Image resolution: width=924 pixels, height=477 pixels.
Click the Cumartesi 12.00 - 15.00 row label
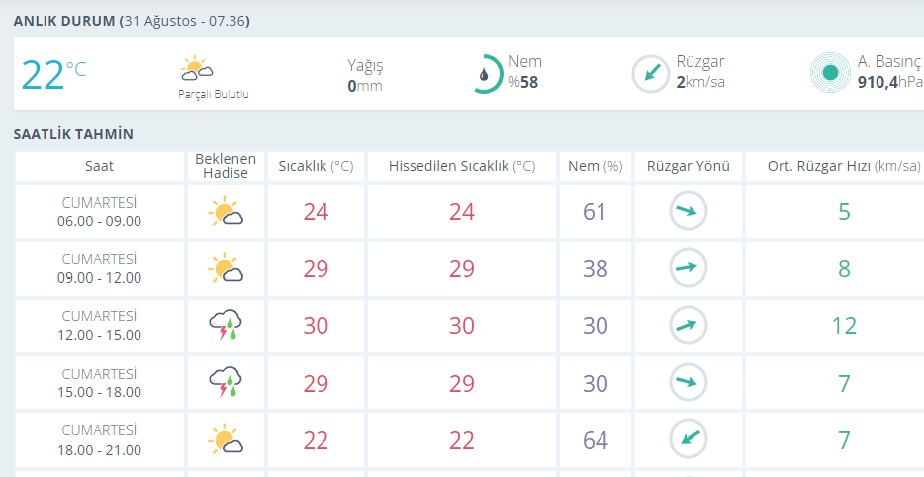point(99,325)
